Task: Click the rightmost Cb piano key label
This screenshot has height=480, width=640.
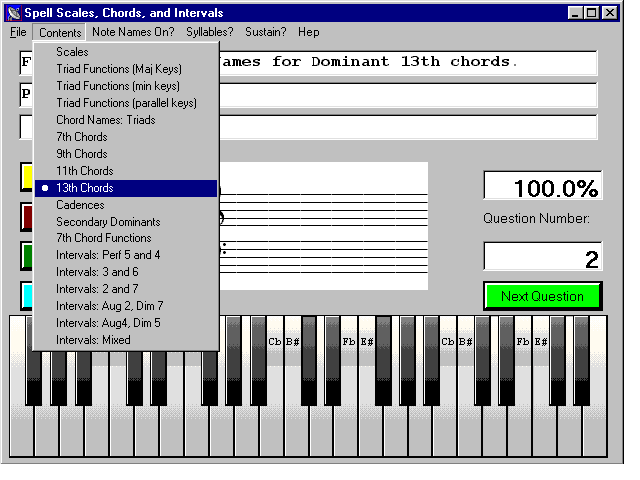Action: 448,342
